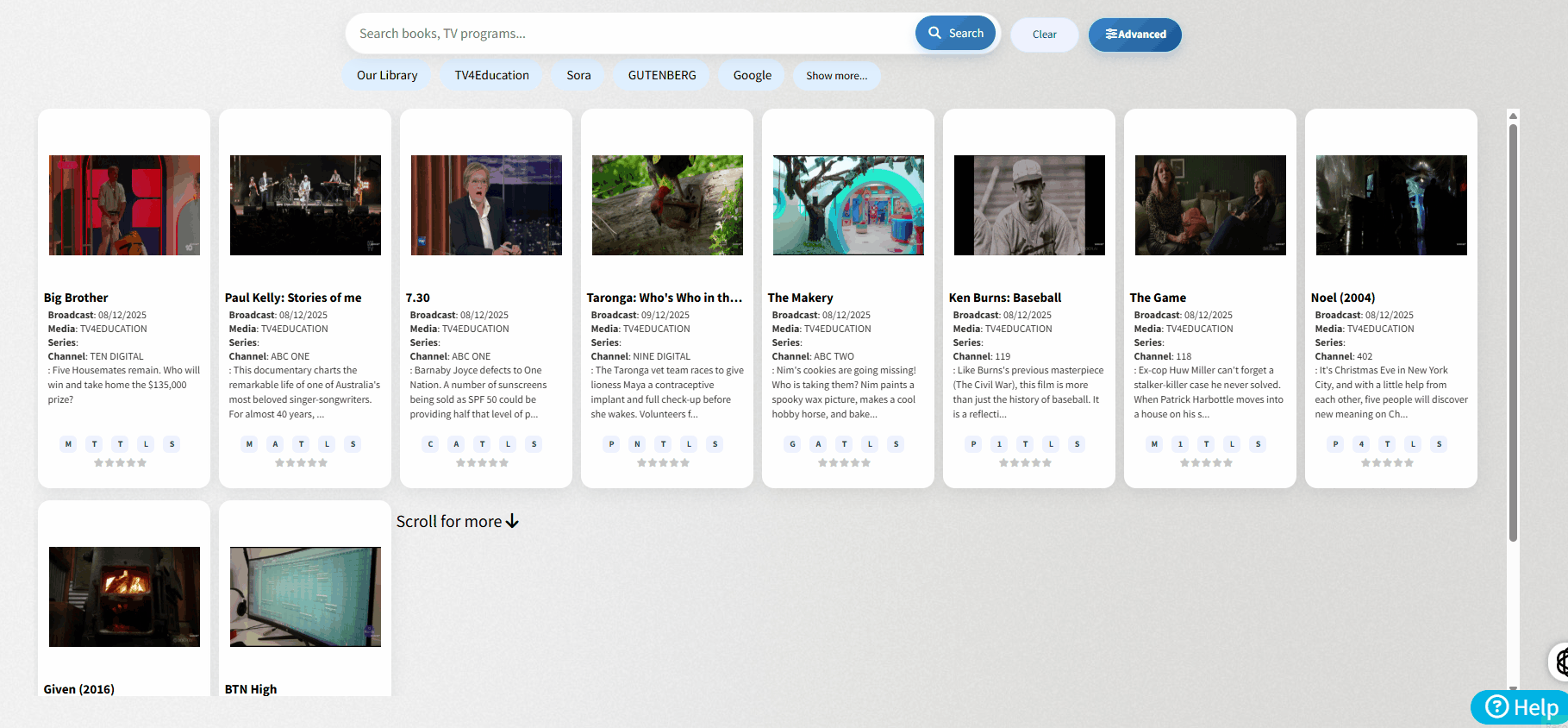The width and height of the screenshot is (1568, 728).
Task: Select the Our Library source tab
Action: tap(387, 75)
